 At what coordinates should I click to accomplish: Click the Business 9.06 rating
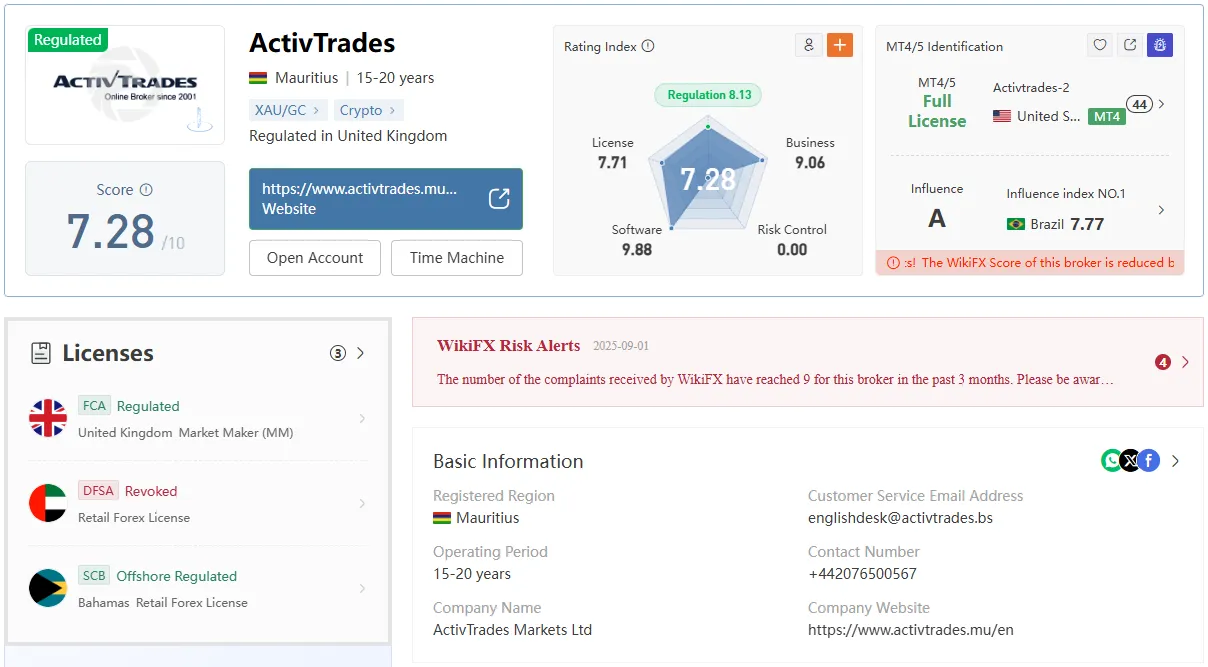tap(810, 153)
